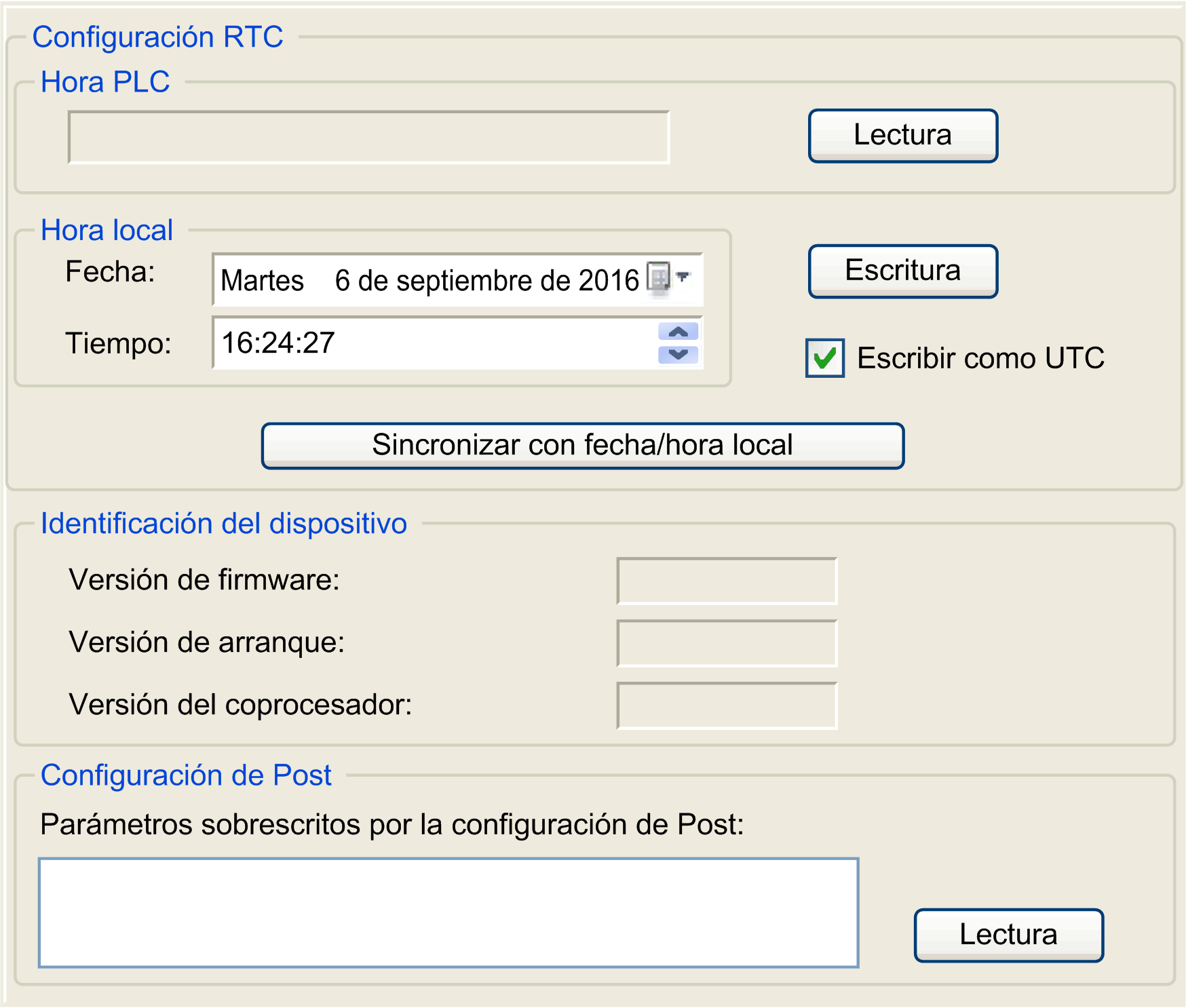The height and width of the screenshot is (1008, 1186).
Task: Click Sincronizar con fecha/hora local button
Action: (583, 446)
